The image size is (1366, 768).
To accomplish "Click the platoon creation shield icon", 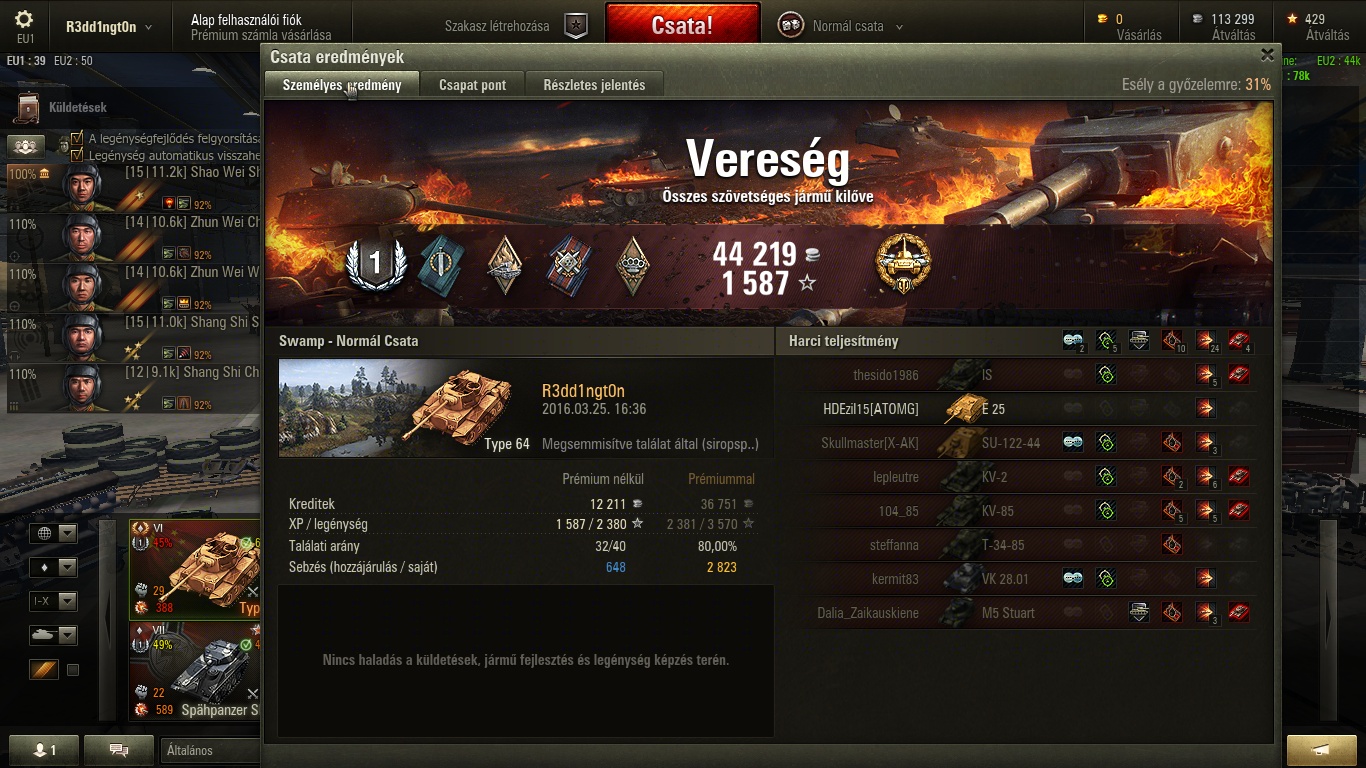I will point(575,26).
